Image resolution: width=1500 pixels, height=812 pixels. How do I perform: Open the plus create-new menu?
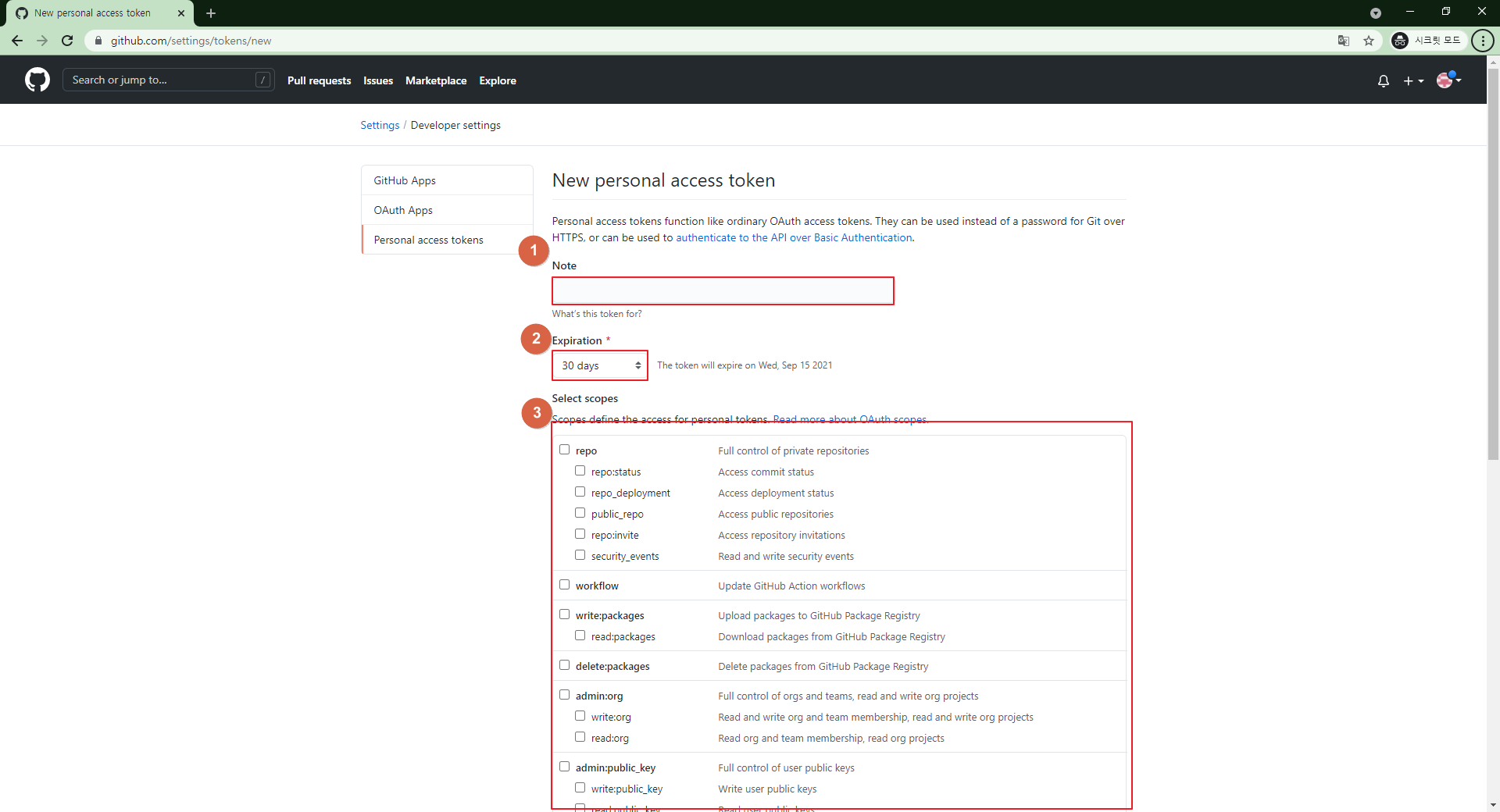tap(1413, 80)
